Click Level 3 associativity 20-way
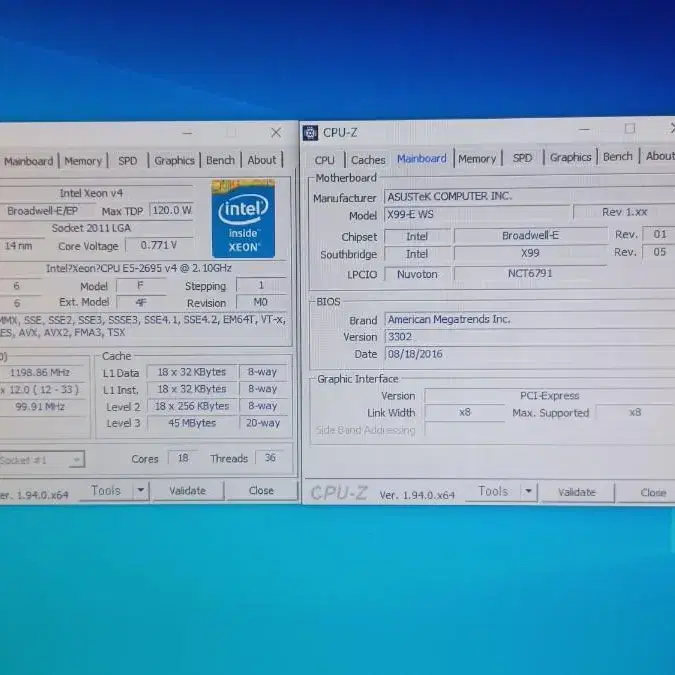 pyautogui.click(x=263, y=423)
